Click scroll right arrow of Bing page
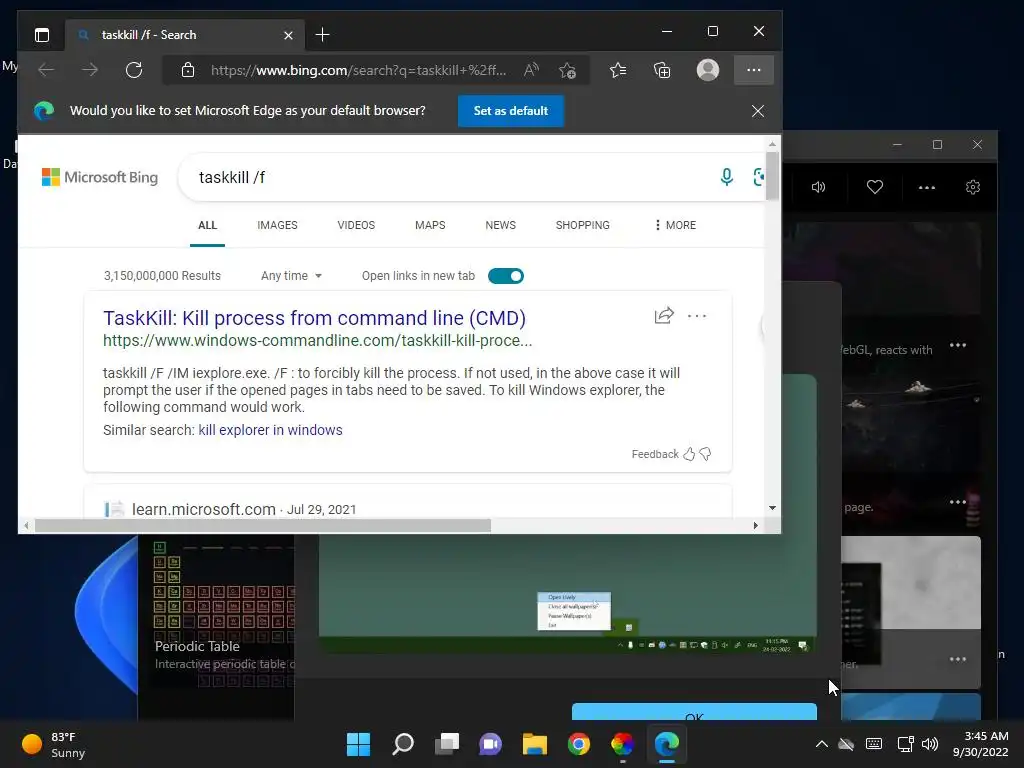1024x768 pixels. point(756,526)
